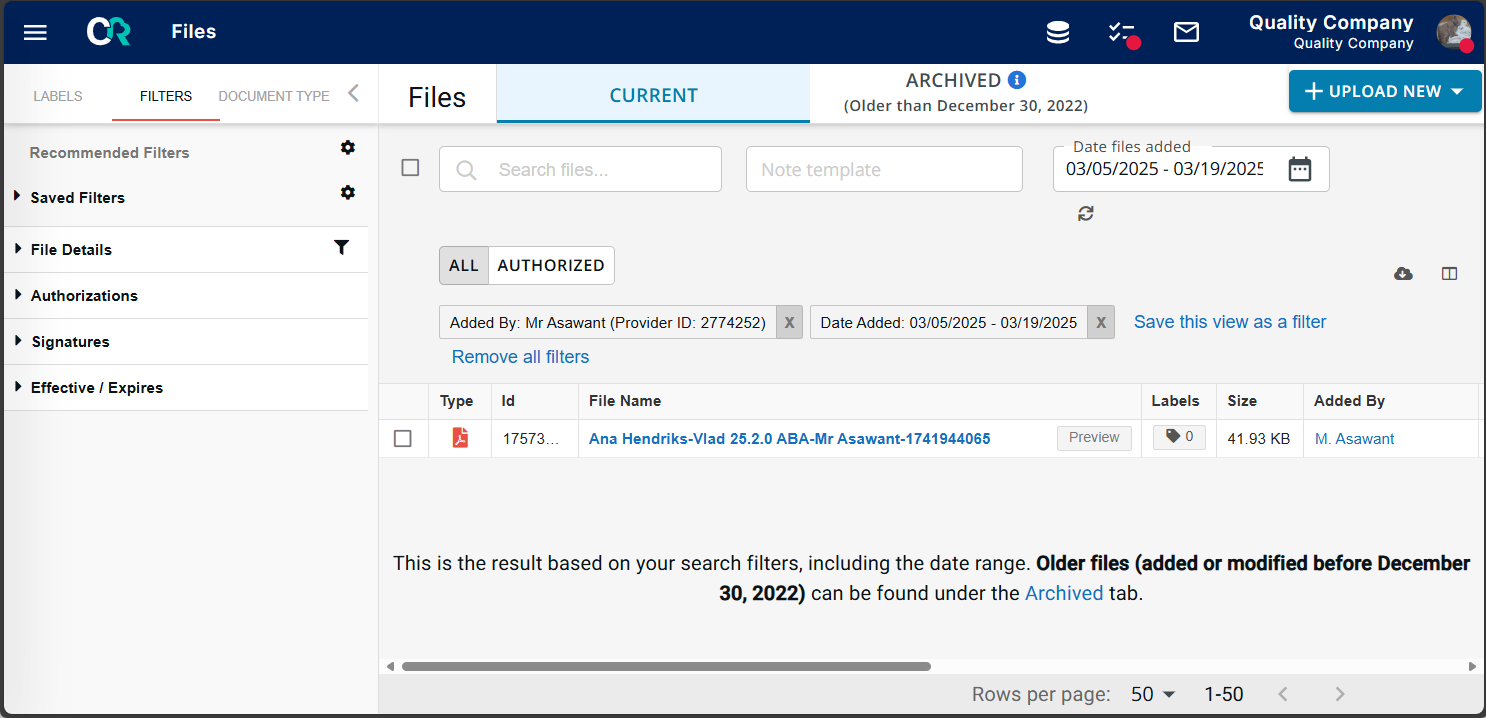Go to the next results page

(x=1340, y=694)
